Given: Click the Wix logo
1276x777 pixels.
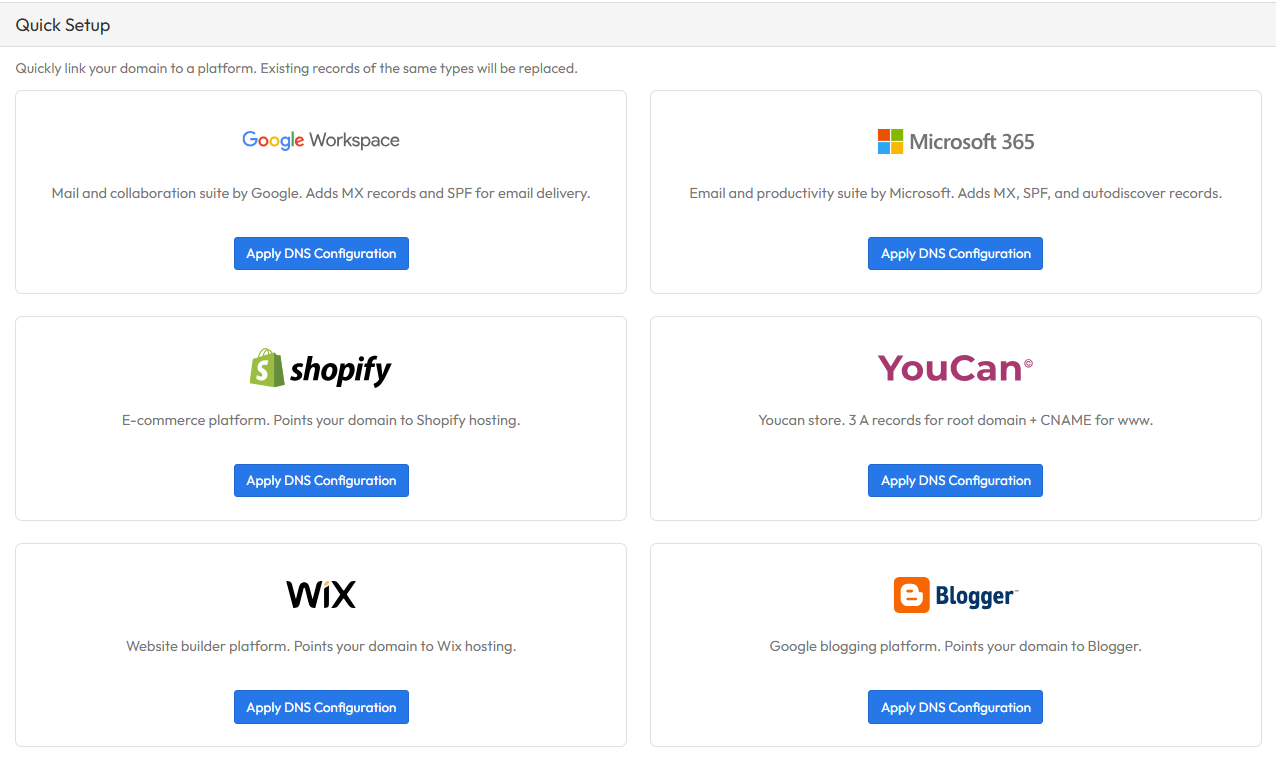Looking at the screenshot, I should pos(321,595).
